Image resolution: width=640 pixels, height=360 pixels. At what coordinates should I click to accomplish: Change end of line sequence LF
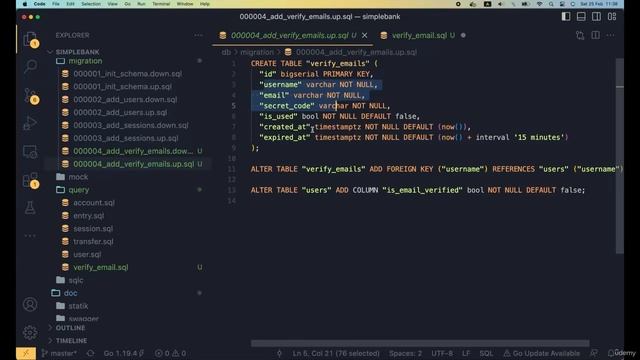click(466, 353)
